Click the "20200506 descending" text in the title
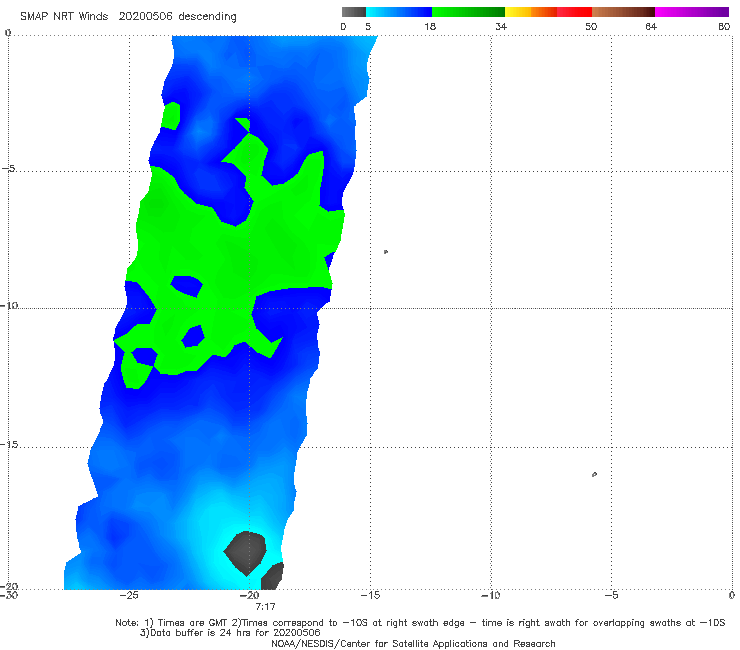Image resolution: width=740 pixels, height=650 pixels. point(177,17)
